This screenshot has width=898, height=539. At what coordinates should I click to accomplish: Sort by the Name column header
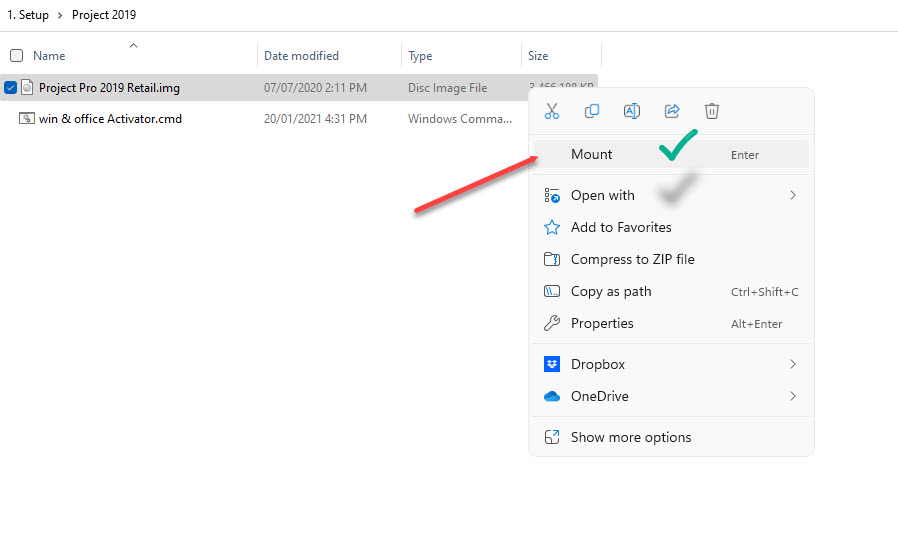point(49,56)
